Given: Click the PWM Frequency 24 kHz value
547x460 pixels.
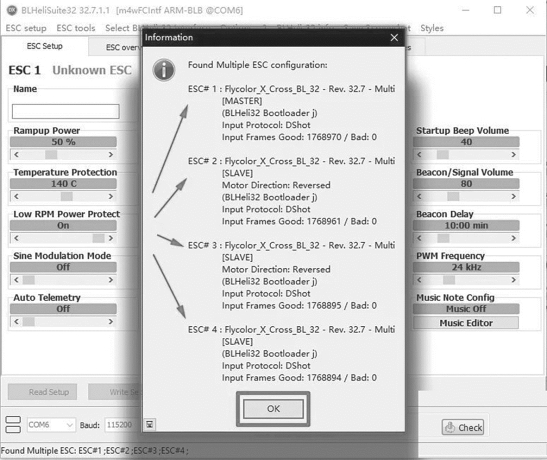Looking at the screenshot, I should coord(466,267).
